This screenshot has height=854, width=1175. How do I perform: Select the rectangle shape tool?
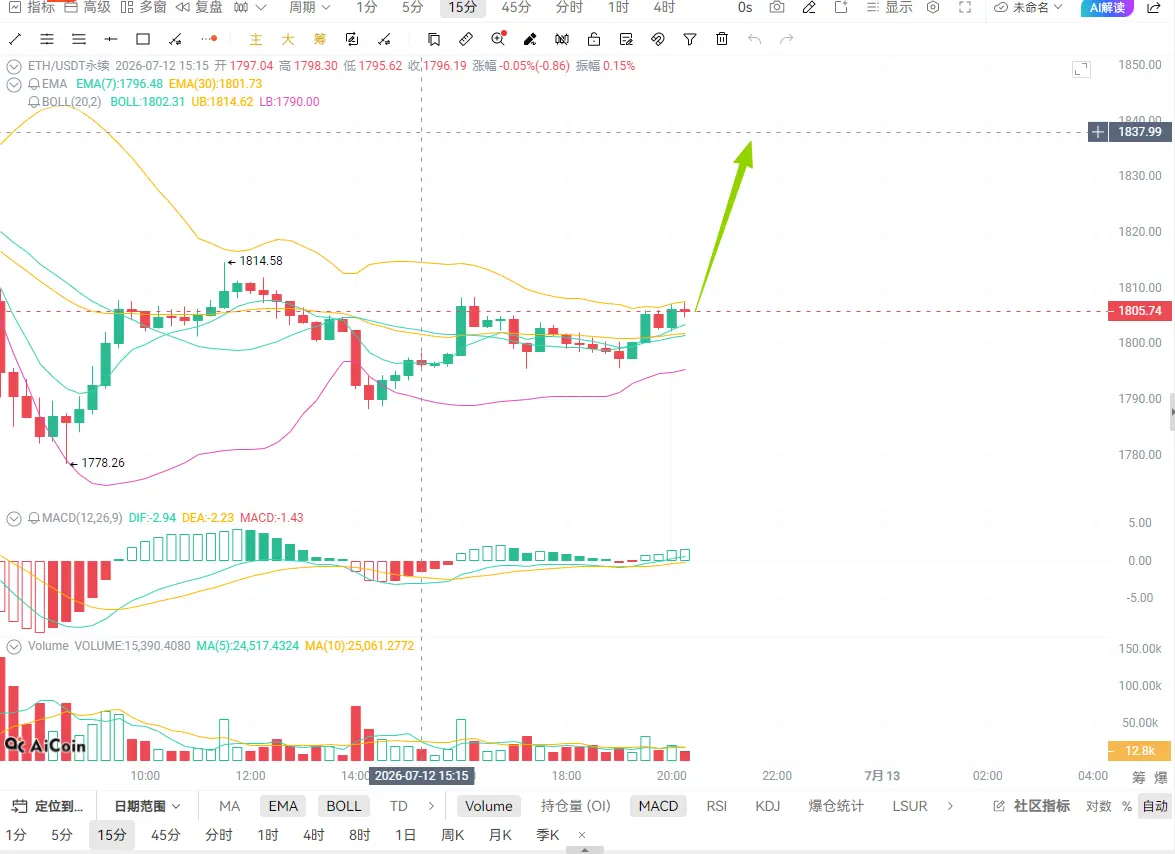(143, 39)
